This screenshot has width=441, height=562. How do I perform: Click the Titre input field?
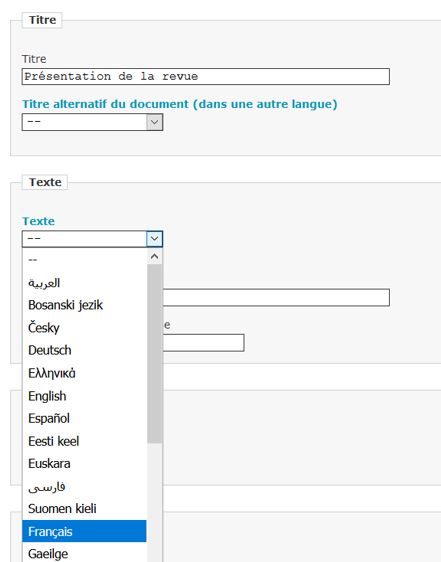[205, 76]
